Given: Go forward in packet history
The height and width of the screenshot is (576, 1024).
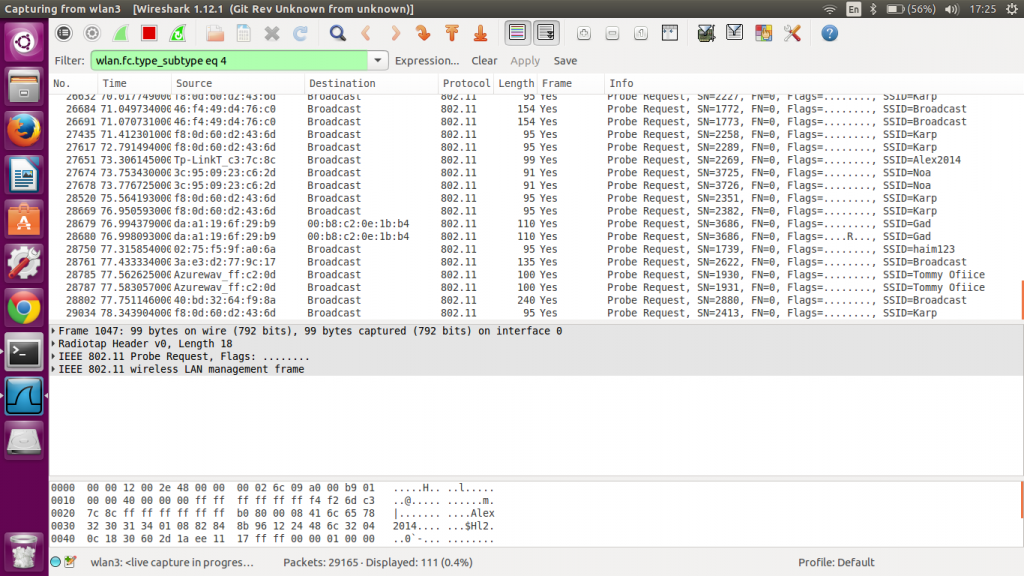Looking at the screenshot, I should point(395,33).
